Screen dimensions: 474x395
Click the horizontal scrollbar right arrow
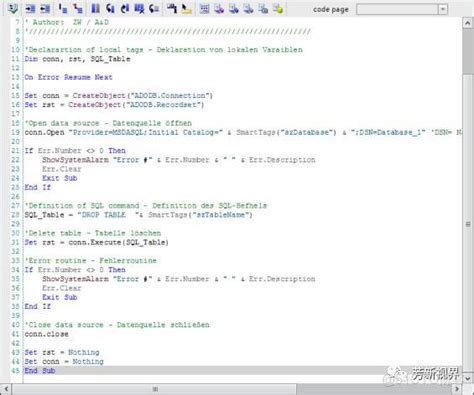(x=457, y=389)
